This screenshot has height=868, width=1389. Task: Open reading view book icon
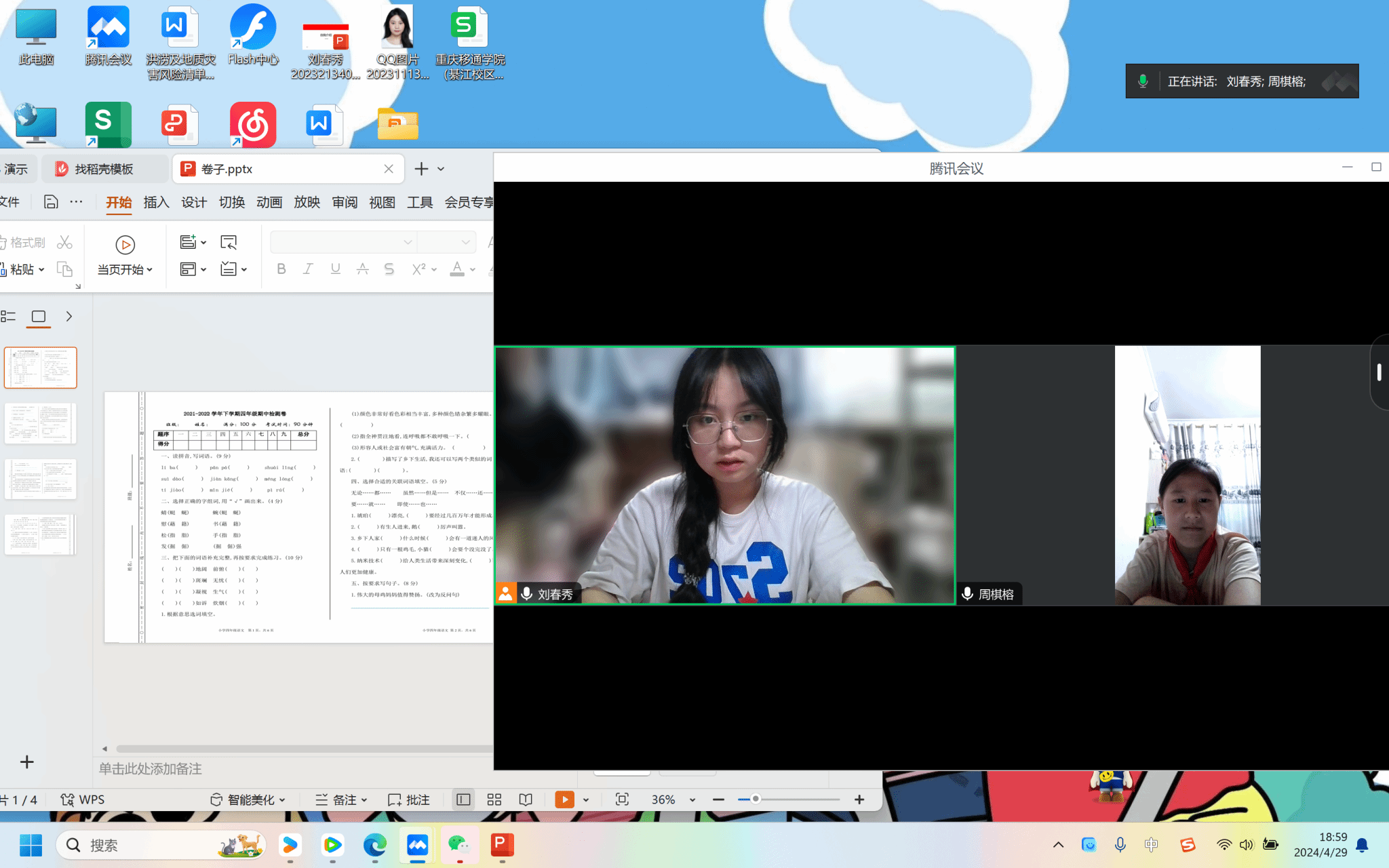click(526, 800)
